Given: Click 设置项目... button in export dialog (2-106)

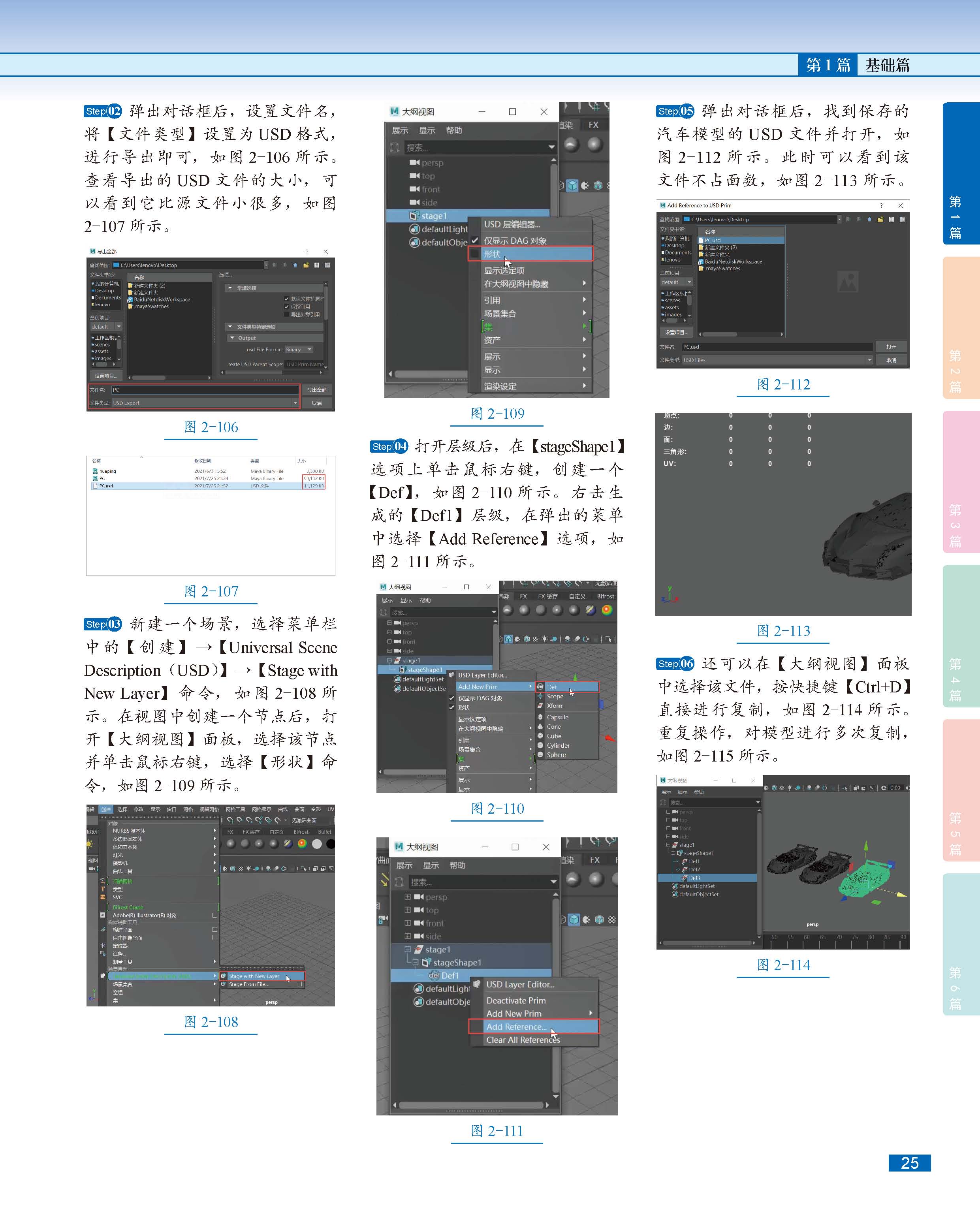Looking at the screenshot, I should [x=105, y=375].
